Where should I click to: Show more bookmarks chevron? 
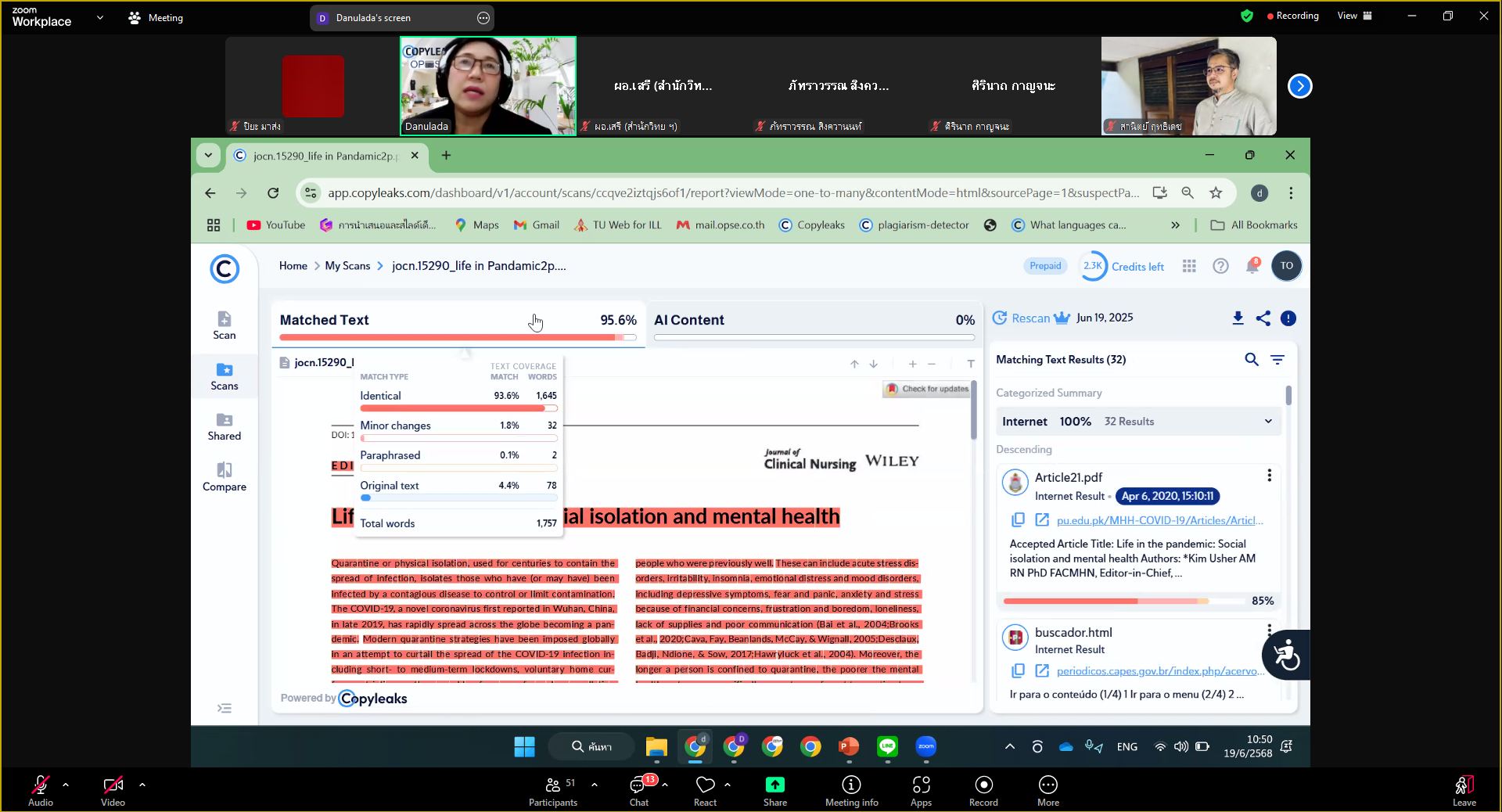click(x=1175, y=225)
